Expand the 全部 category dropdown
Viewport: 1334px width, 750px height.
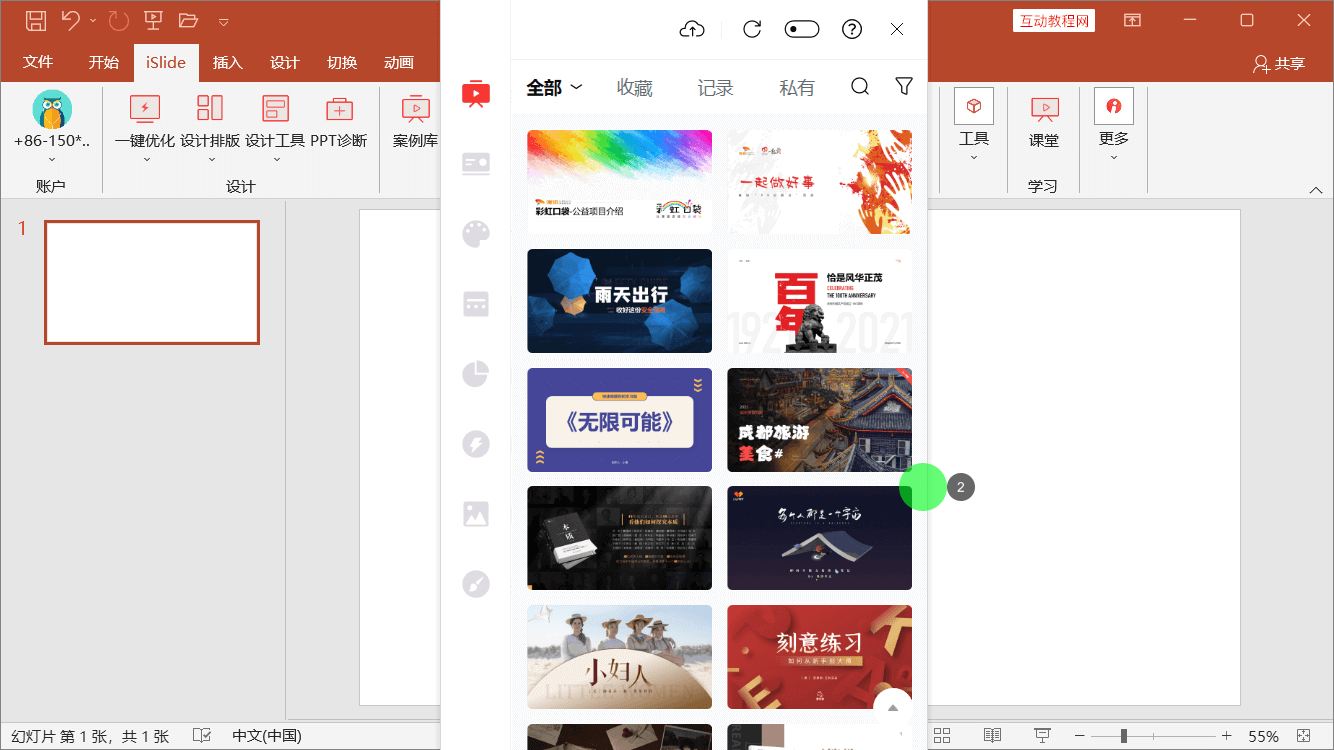tap(554, 88)
